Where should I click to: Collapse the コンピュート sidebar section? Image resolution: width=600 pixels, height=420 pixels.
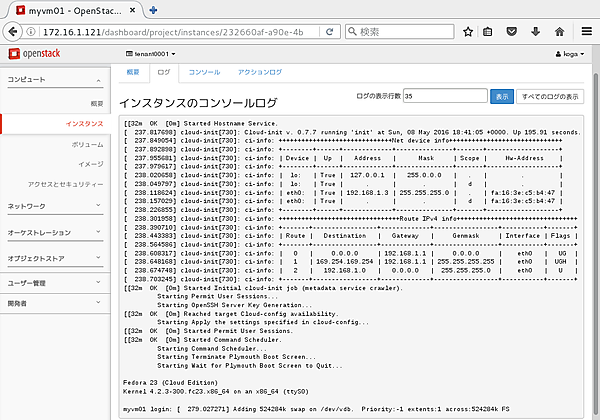[x=53, y=78]
